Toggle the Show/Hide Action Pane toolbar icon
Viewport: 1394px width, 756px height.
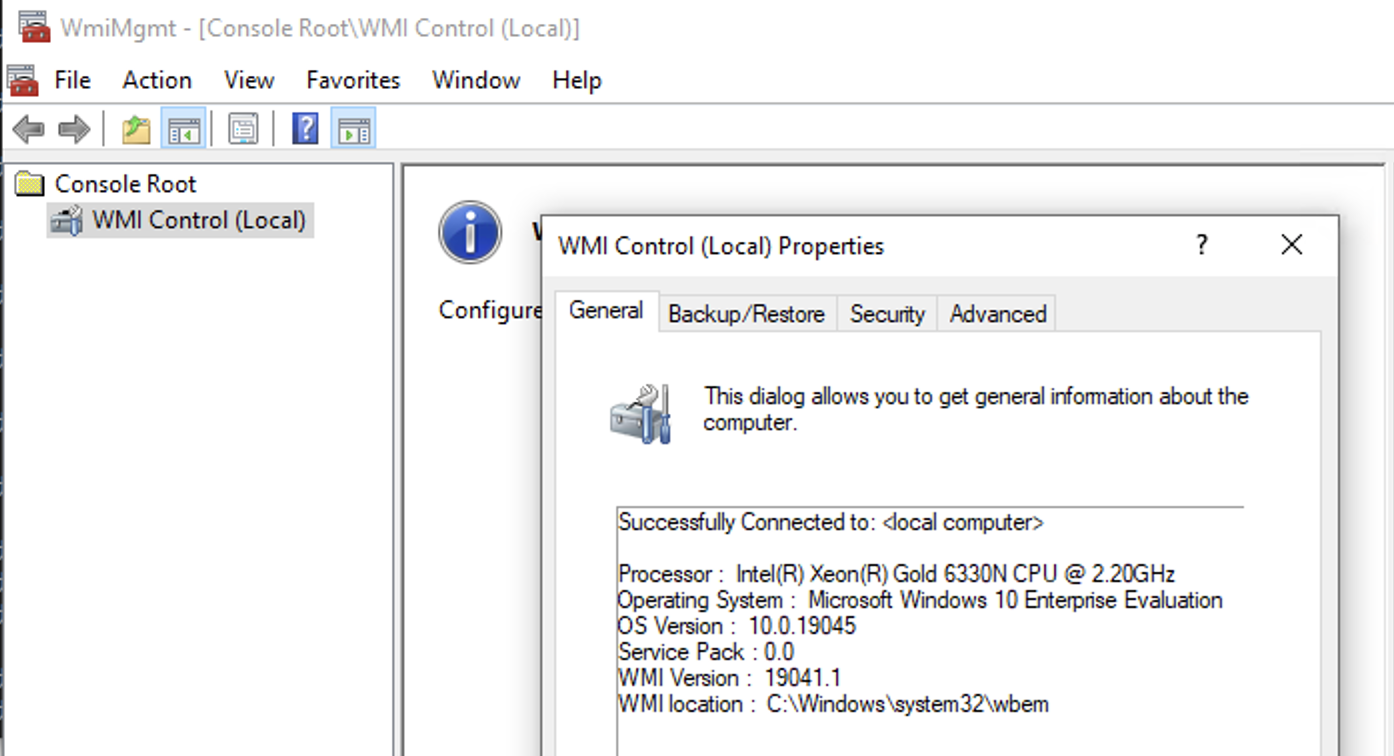click(x=353, y=129)
